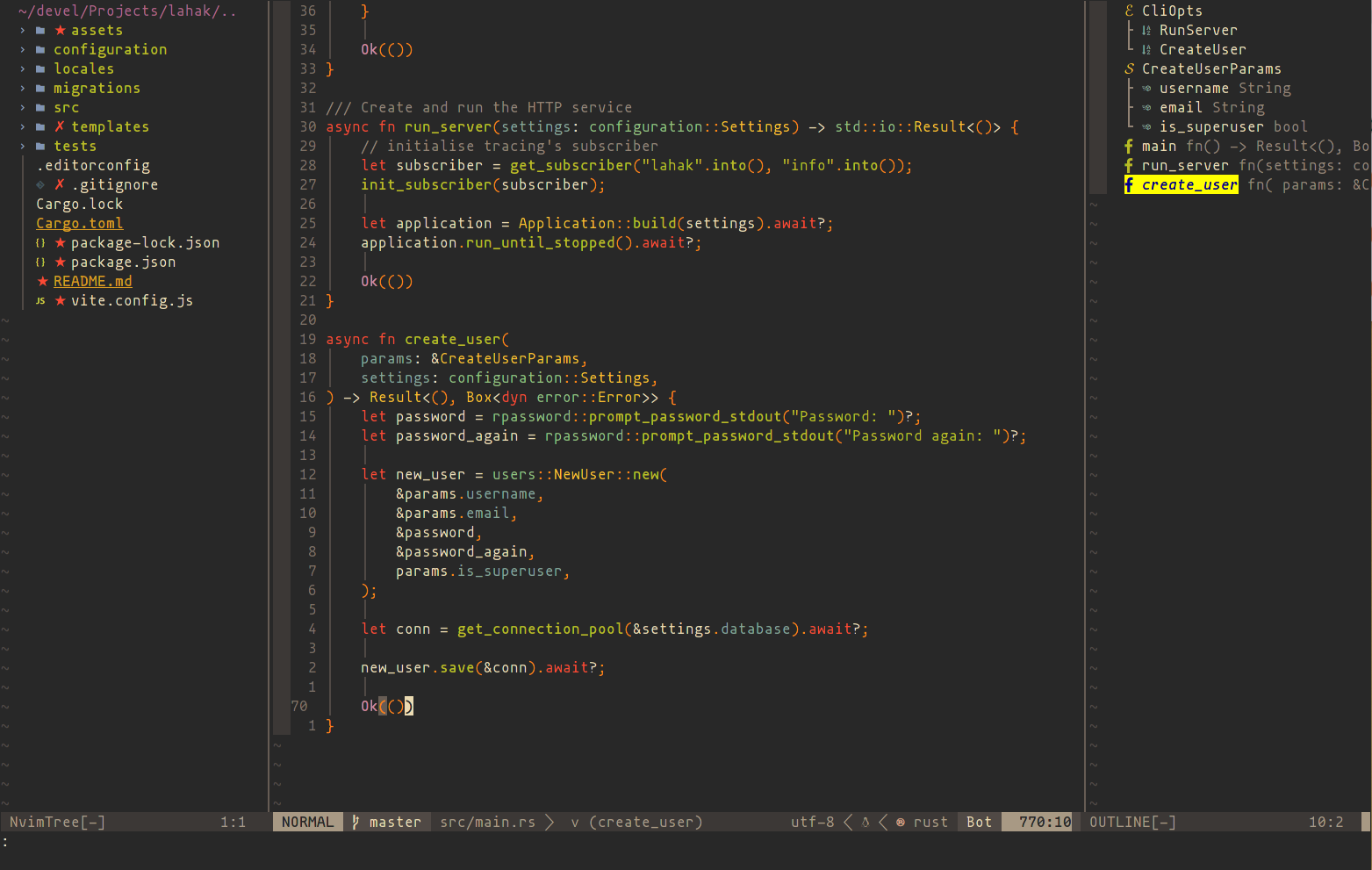Click the src/main.rs path in statusline
Viewport: 1372px width, 870px height.
coord(487,823)
